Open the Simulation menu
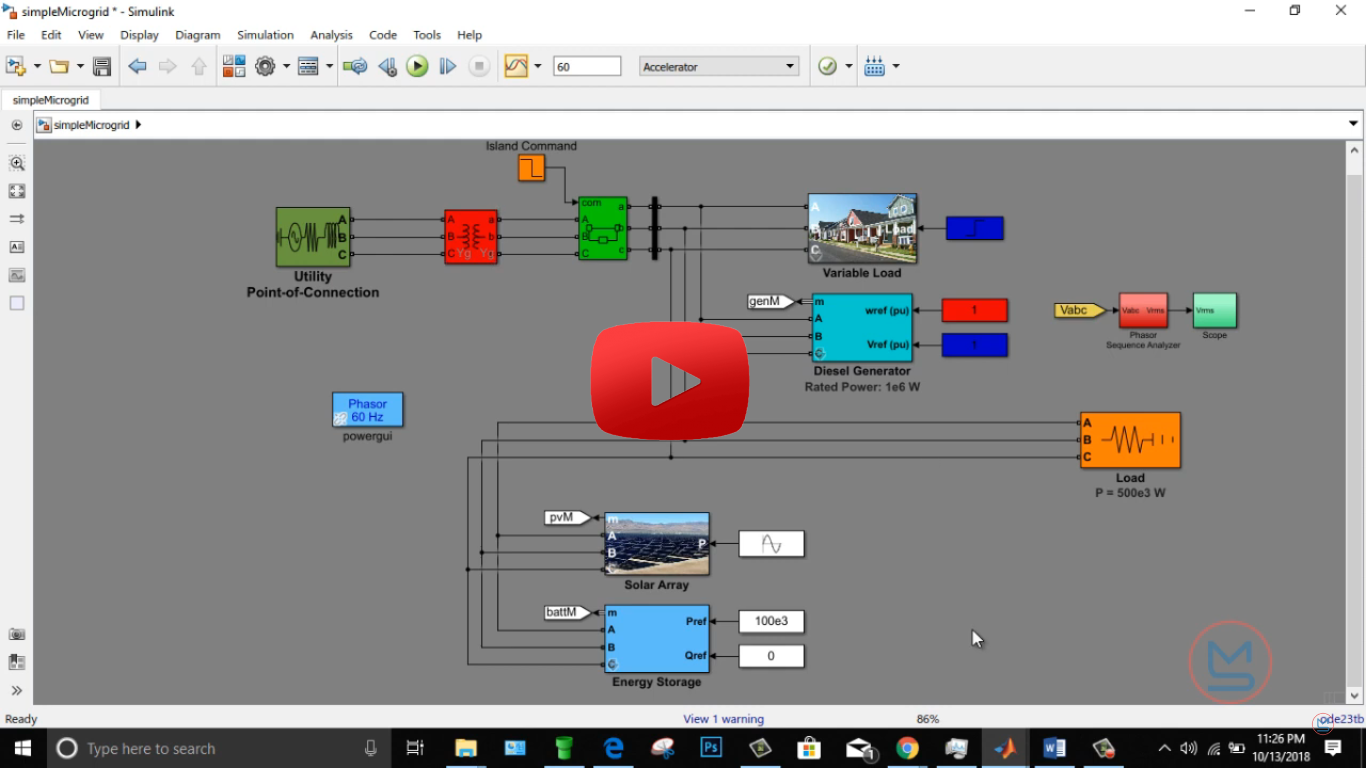The height and width of the screenshot is (768, 1366). (x=265, y=35)
